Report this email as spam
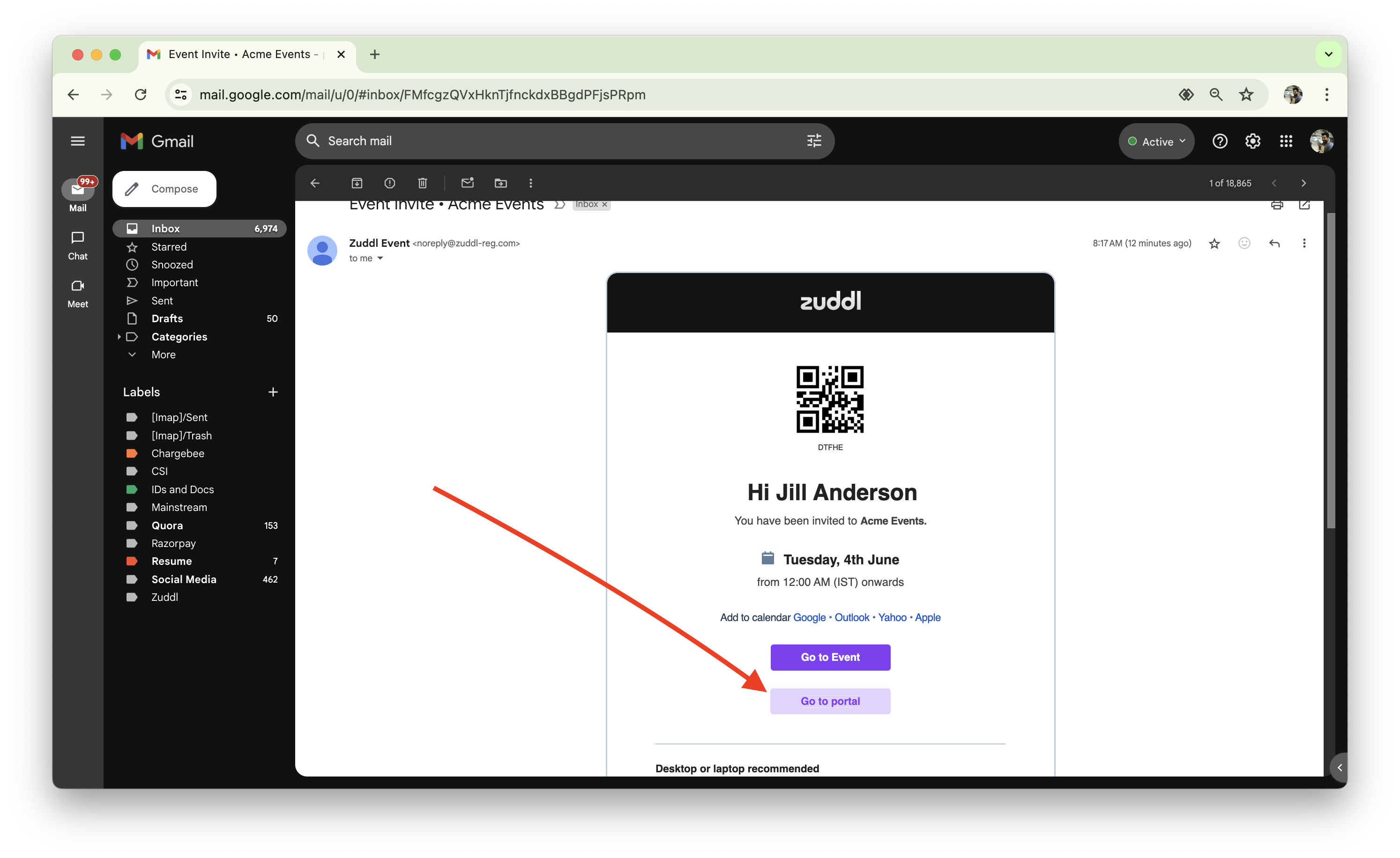Image resolution: width=1400 pixels, height=858 pixels. [x=389, y=183]
